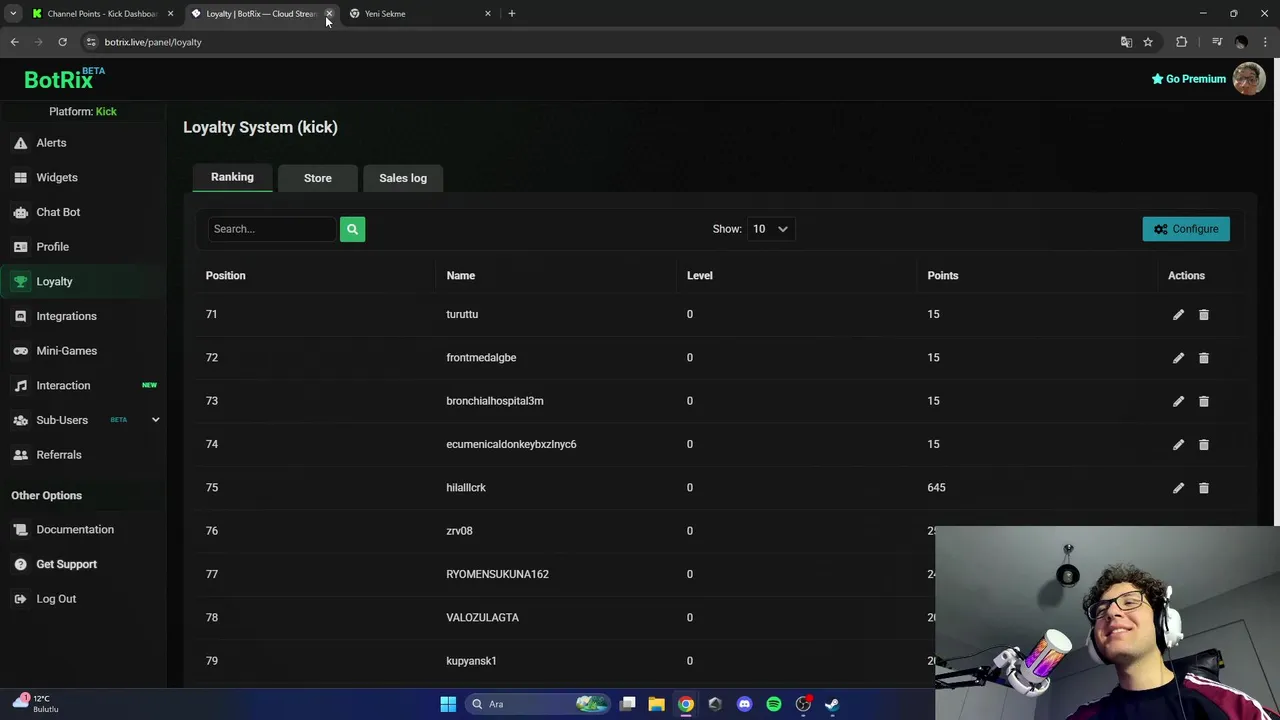Open Discord from the taskbar
Image resolution: width=1280 pixels, height=720 pixels.
point(744,704)
